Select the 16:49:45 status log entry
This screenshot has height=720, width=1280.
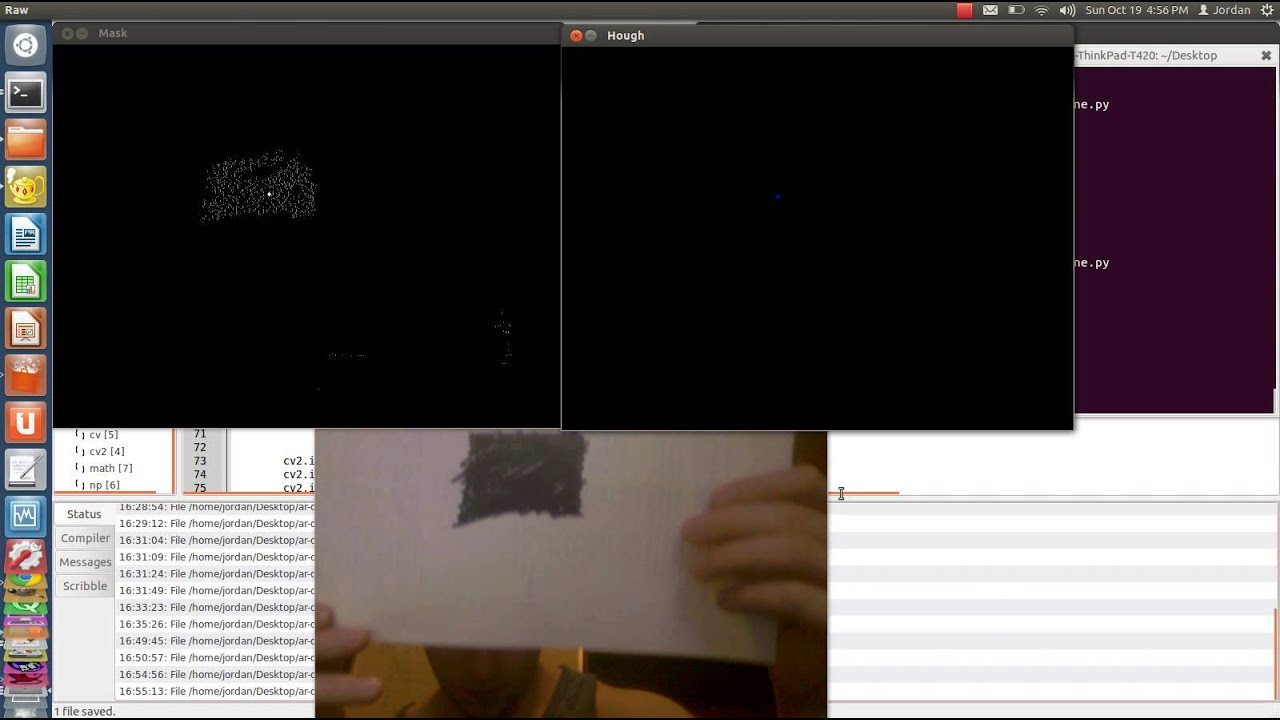pyautogui.click(x=217, y=641)
